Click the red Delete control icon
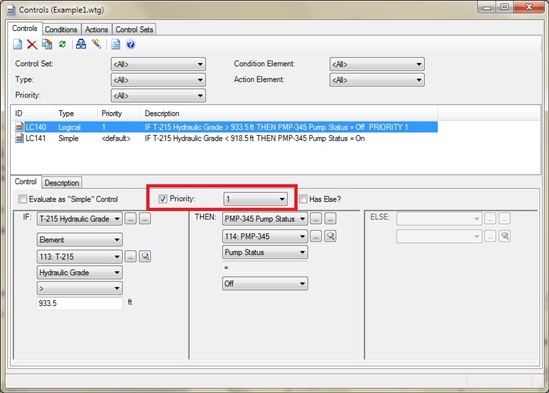This screenshot has height=393, width=549. click(x=32, y=44)
